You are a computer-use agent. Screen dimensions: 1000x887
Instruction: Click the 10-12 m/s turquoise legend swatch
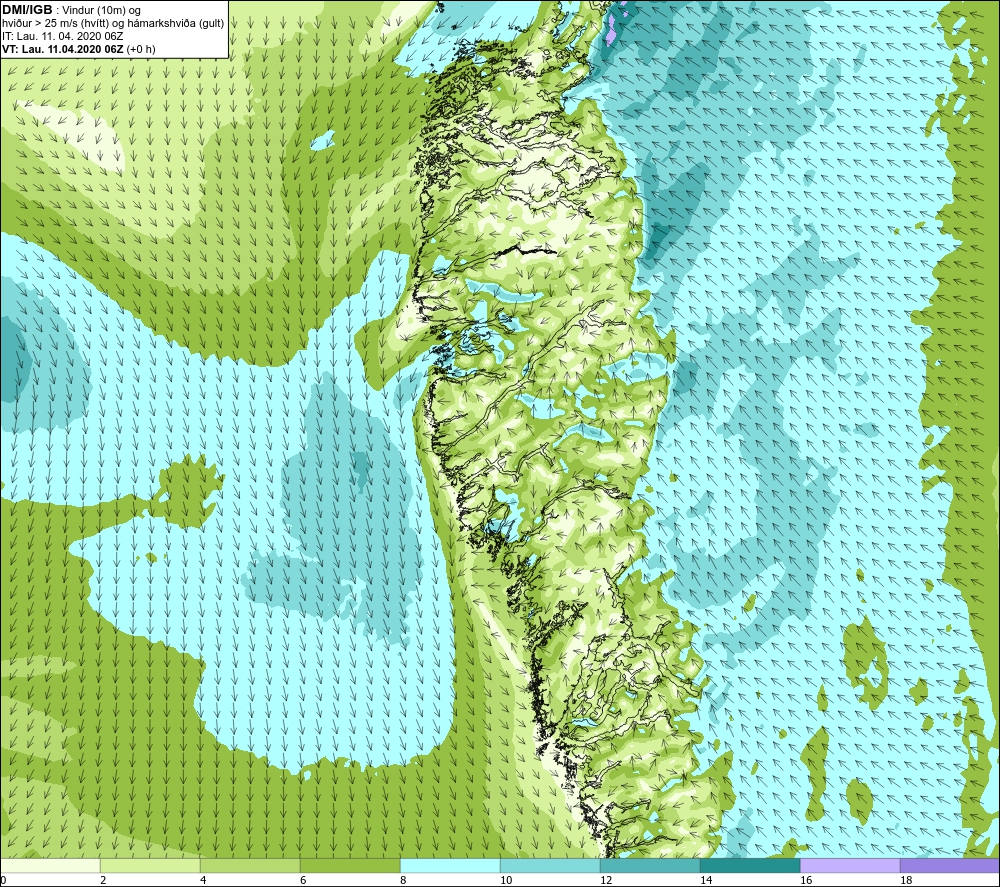tap(550, 865)
